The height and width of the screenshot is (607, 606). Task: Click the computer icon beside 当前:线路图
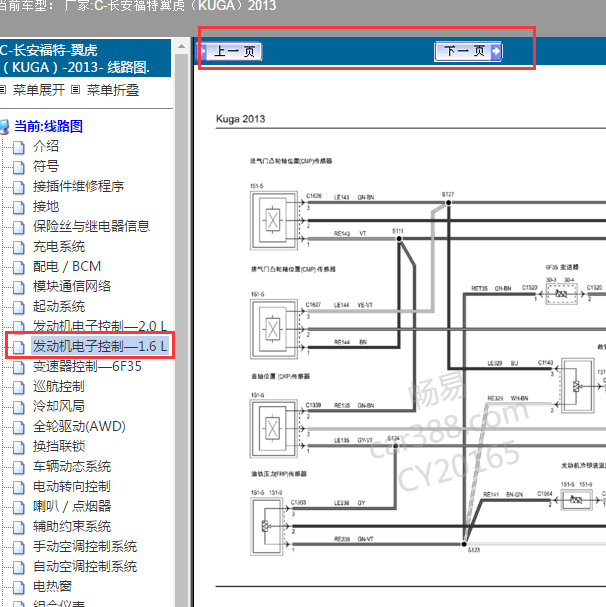pos(4,127)
